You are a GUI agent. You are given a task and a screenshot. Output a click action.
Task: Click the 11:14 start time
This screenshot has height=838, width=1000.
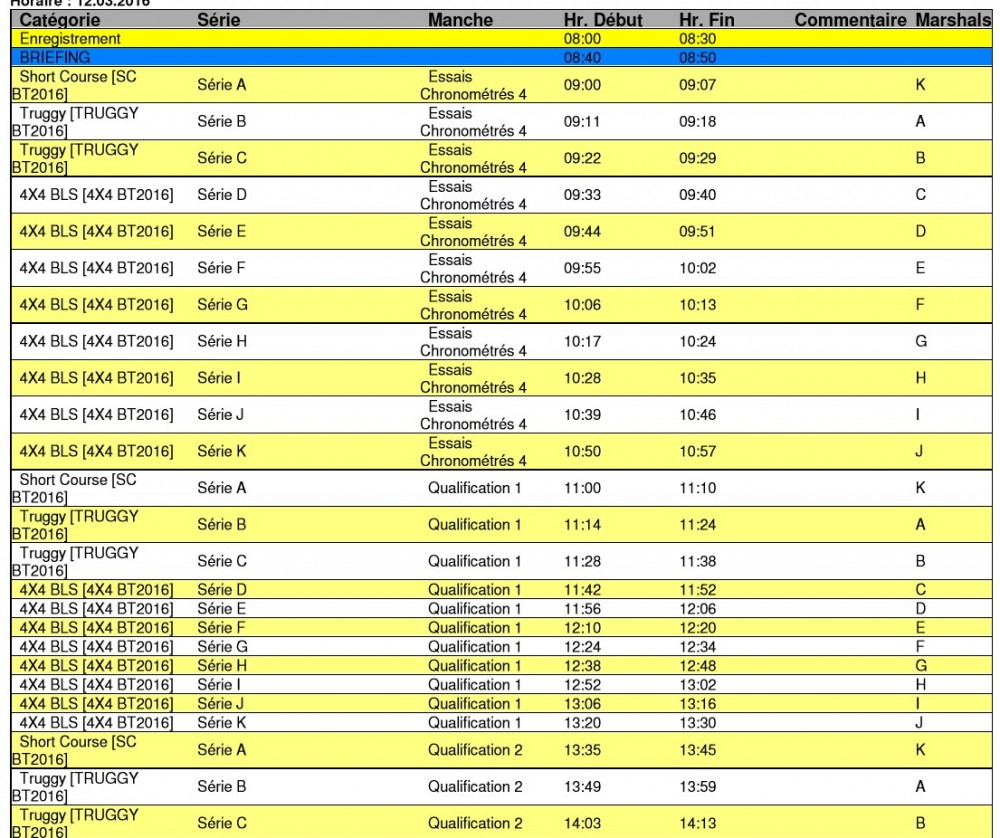click(x=582, y=525)
